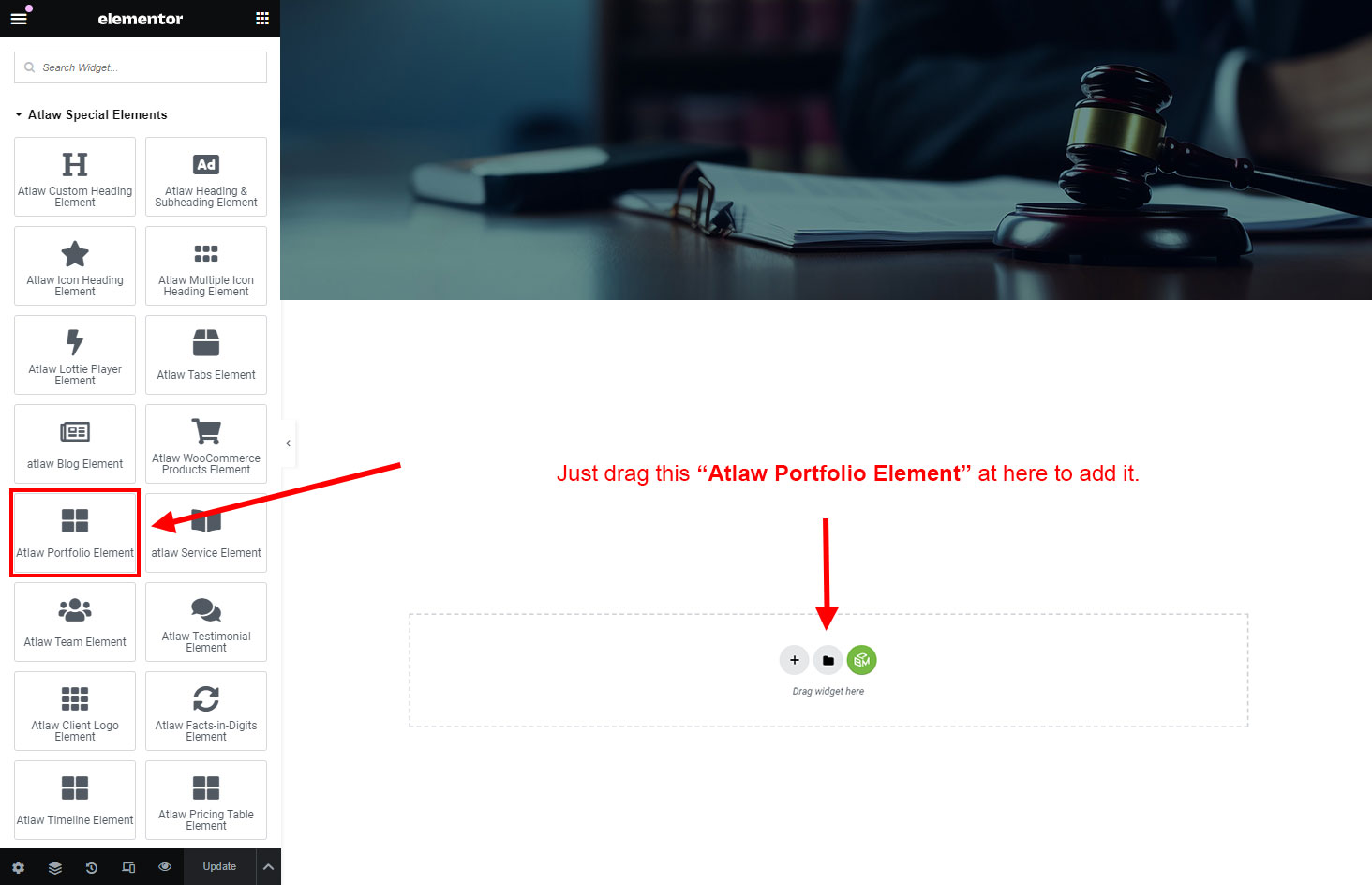The image size is (1372, 885).
Task: Open the Elementor hamburger menu
Action: pos(19,19)
